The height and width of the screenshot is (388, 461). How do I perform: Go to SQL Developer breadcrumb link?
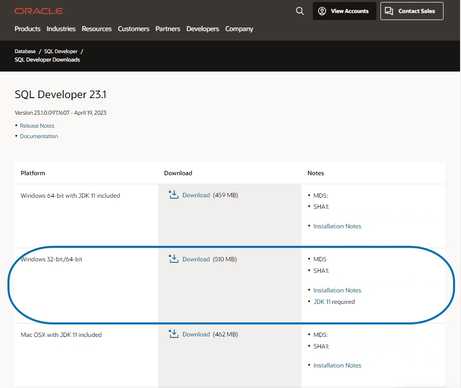[61, 51]
